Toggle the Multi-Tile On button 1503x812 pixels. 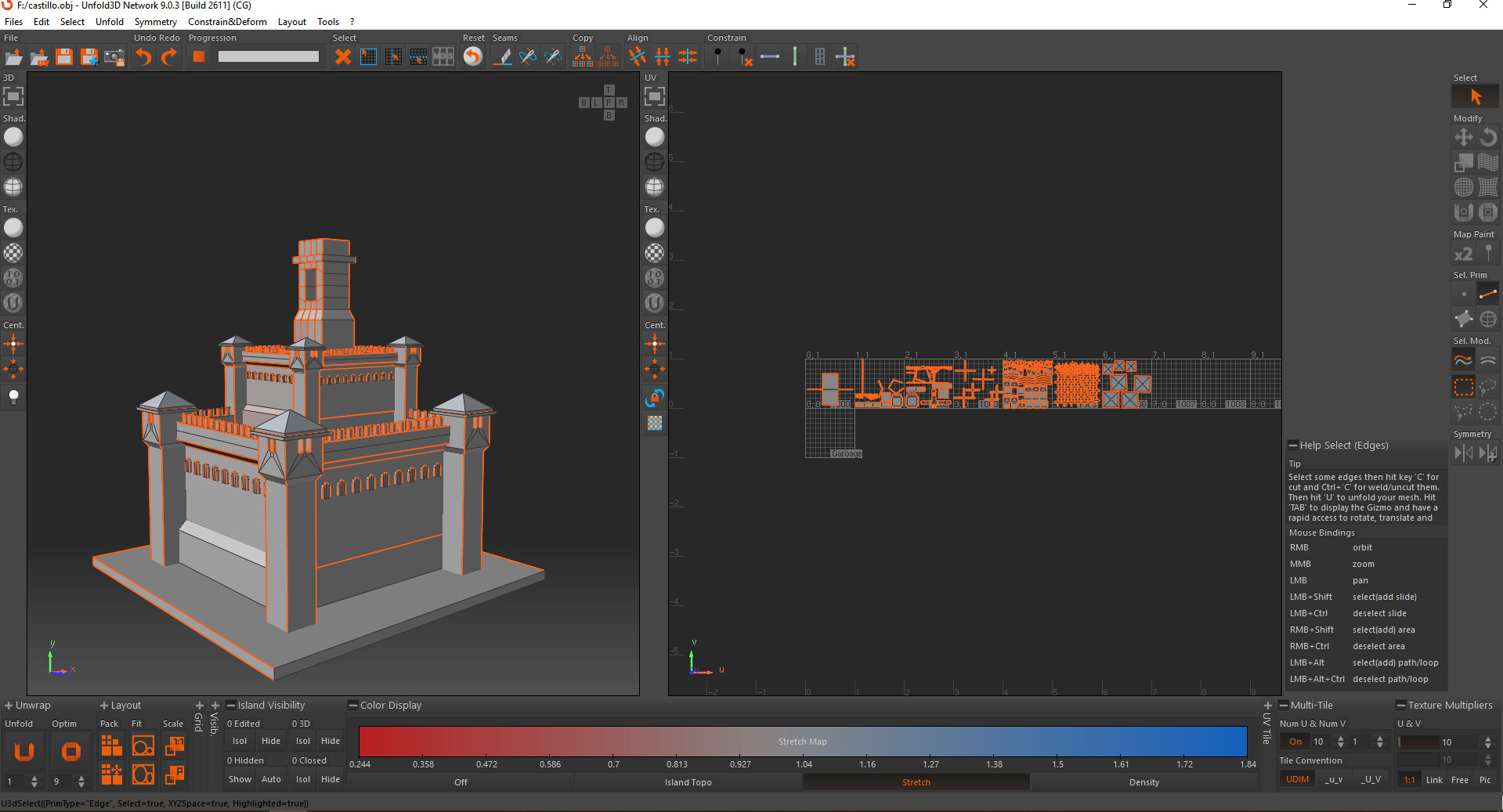click(x=1295, y=742)
